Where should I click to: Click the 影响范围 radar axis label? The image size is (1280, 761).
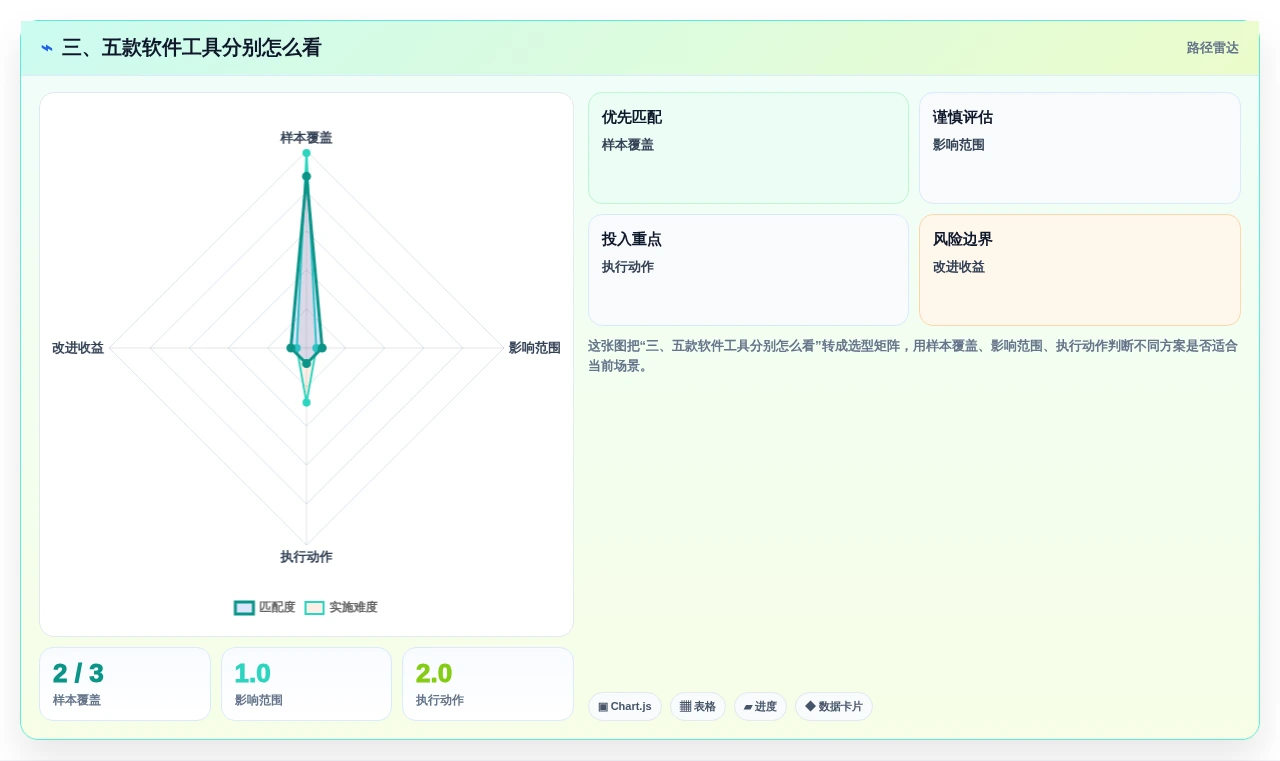click(534, 348)
